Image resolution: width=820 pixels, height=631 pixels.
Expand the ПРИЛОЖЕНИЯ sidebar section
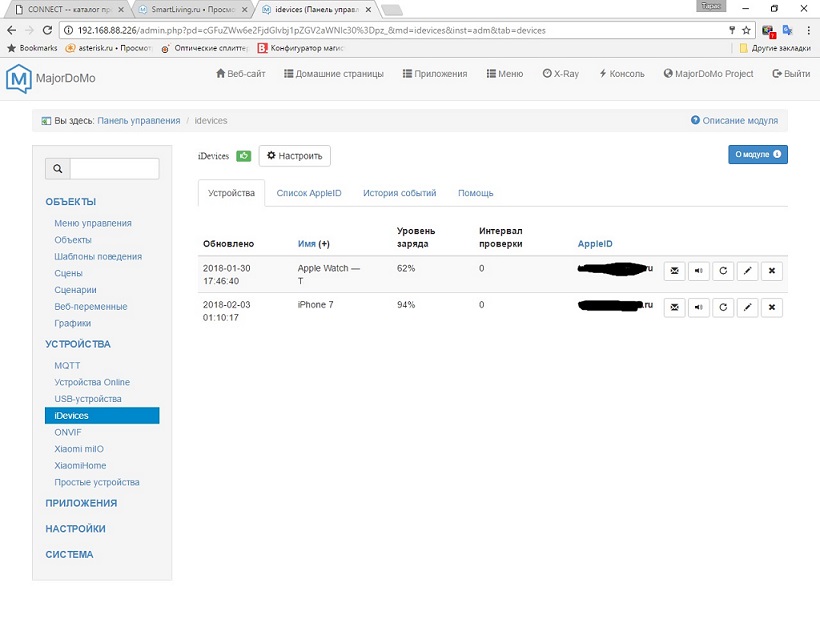[81, 503]
